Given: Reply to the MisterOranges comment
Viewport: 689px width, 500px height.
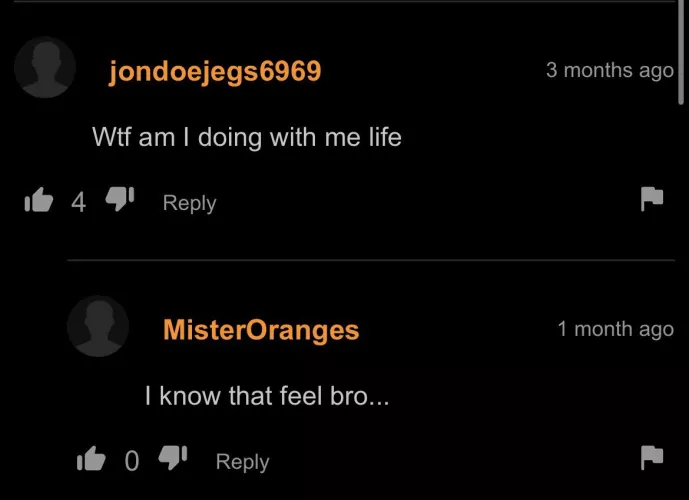Looking at the screenshot, I should [x=243, y=462].
